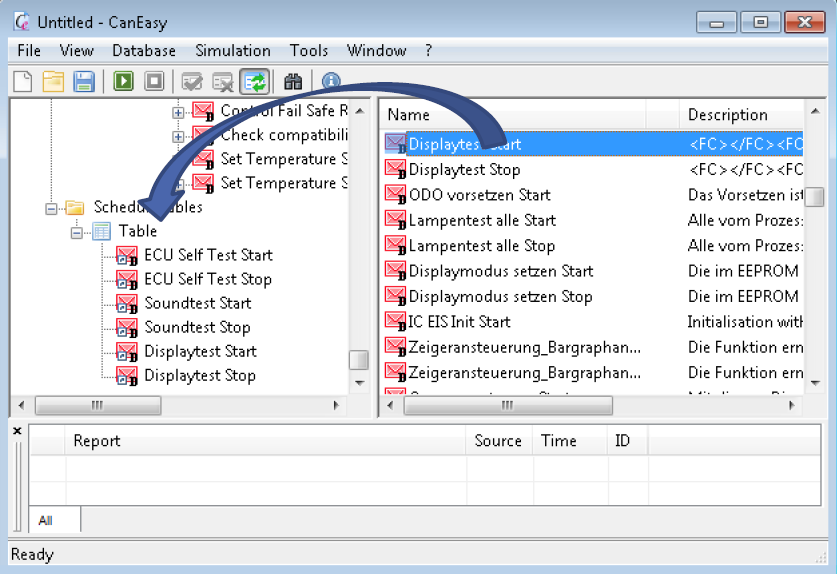Collapse the Schedule tables folder node
The width and height of the screenshot is (837, 575).
[x=51, y=208]
